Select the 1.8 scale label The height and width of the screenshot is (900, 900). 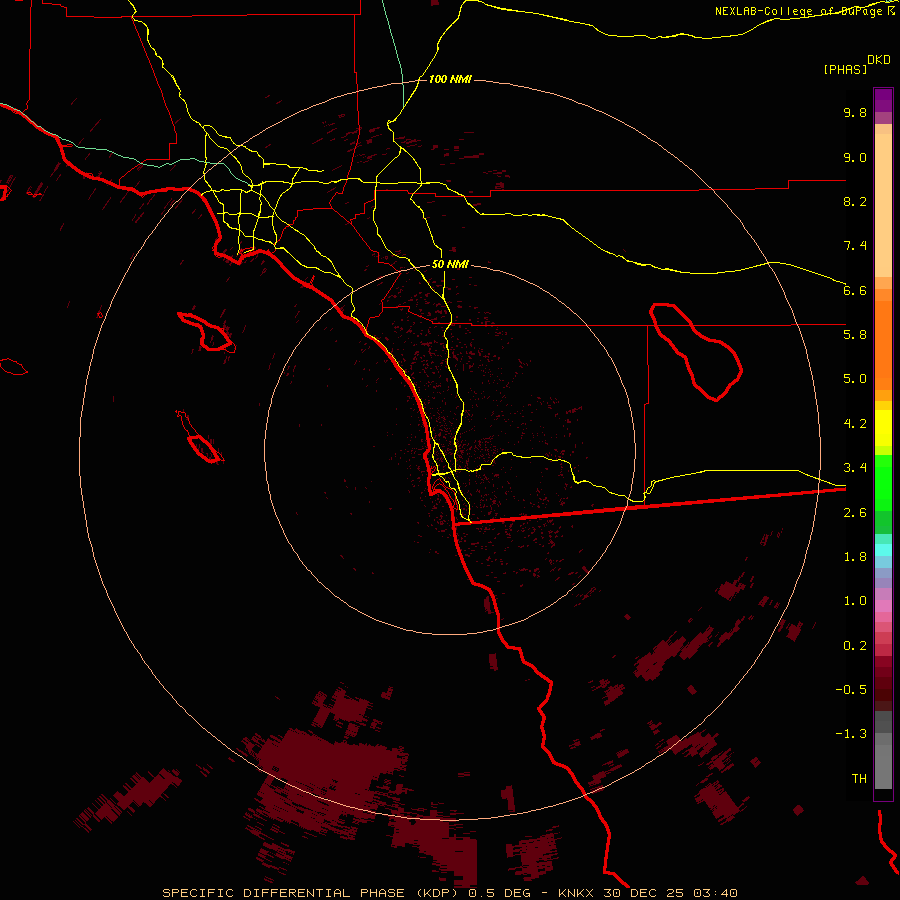tap(855, 557)
